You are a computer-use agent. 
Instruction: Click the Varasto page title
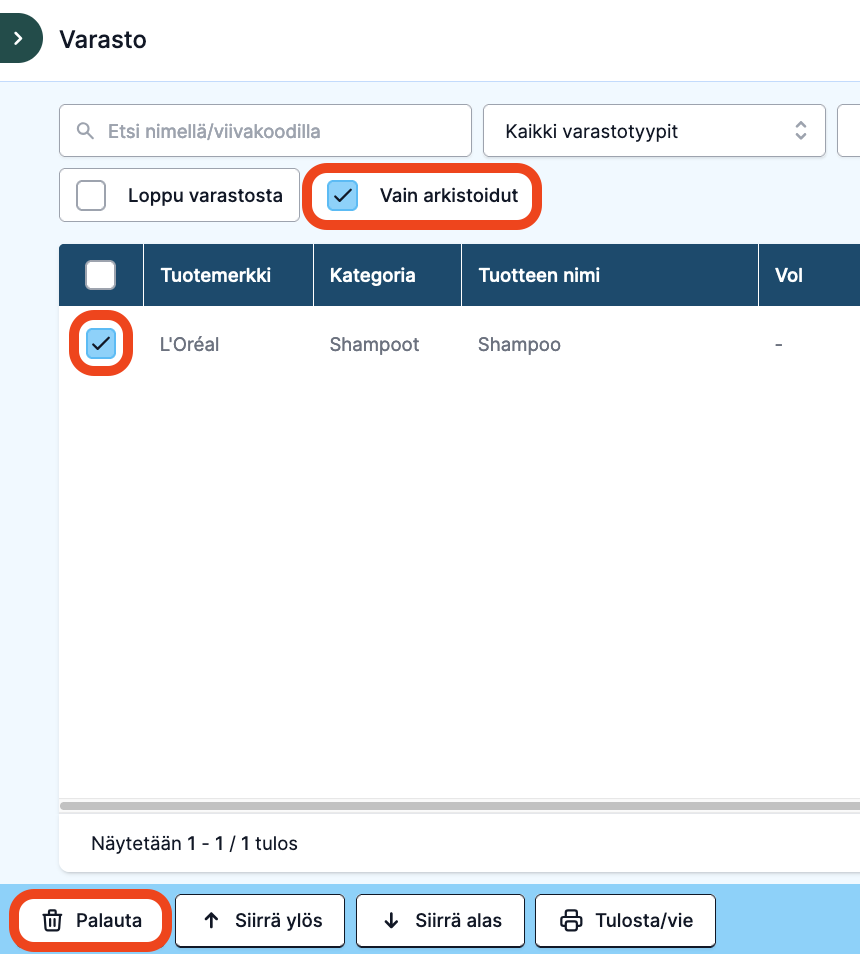tap(103, 40)
